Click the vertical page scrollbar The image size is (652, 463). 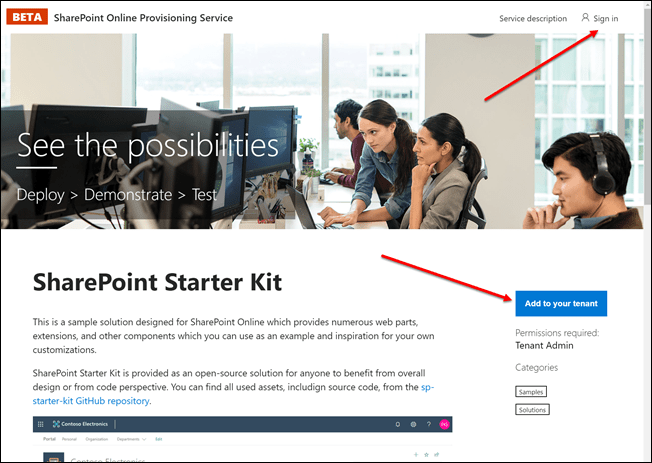647,231
